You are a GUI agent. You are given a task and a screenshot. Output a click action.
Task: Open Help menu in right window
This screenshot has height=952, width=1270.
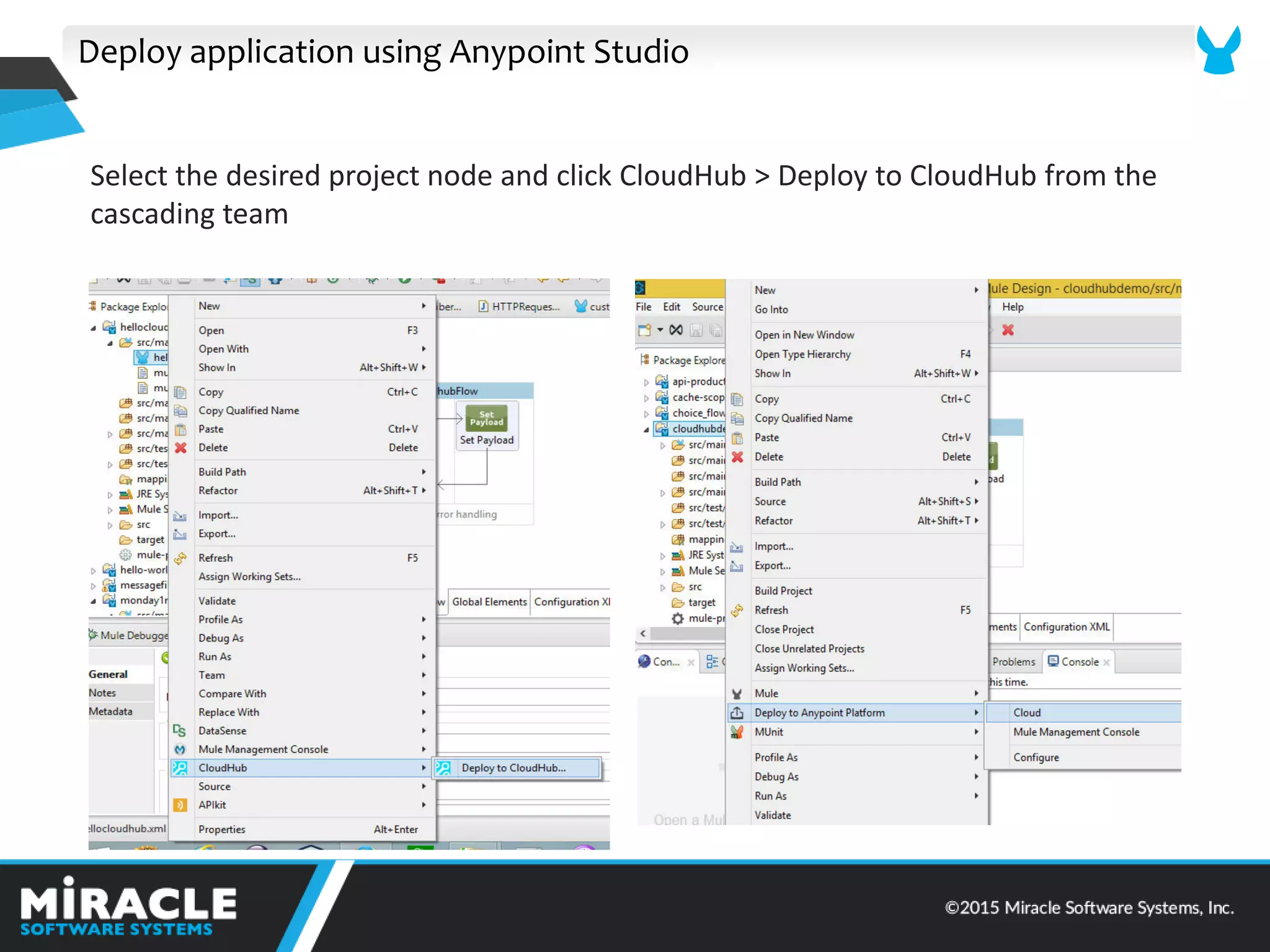point(1013,307)
